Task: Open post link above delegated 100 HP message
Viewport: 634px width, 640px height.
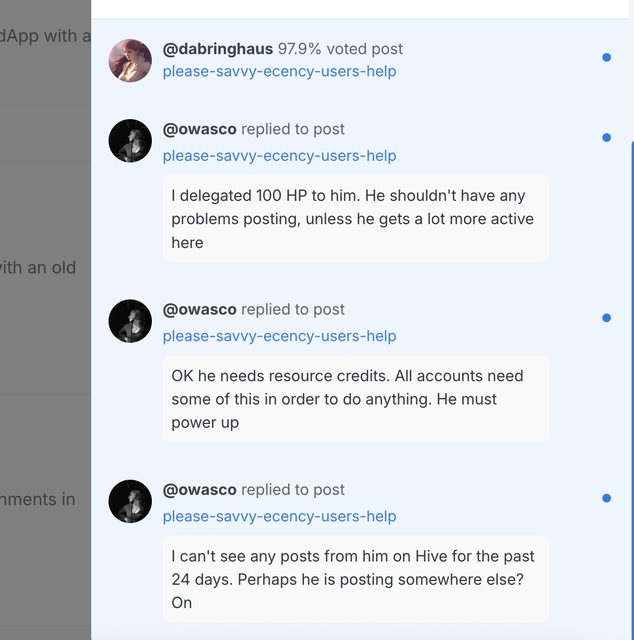Action: [279, 155]
